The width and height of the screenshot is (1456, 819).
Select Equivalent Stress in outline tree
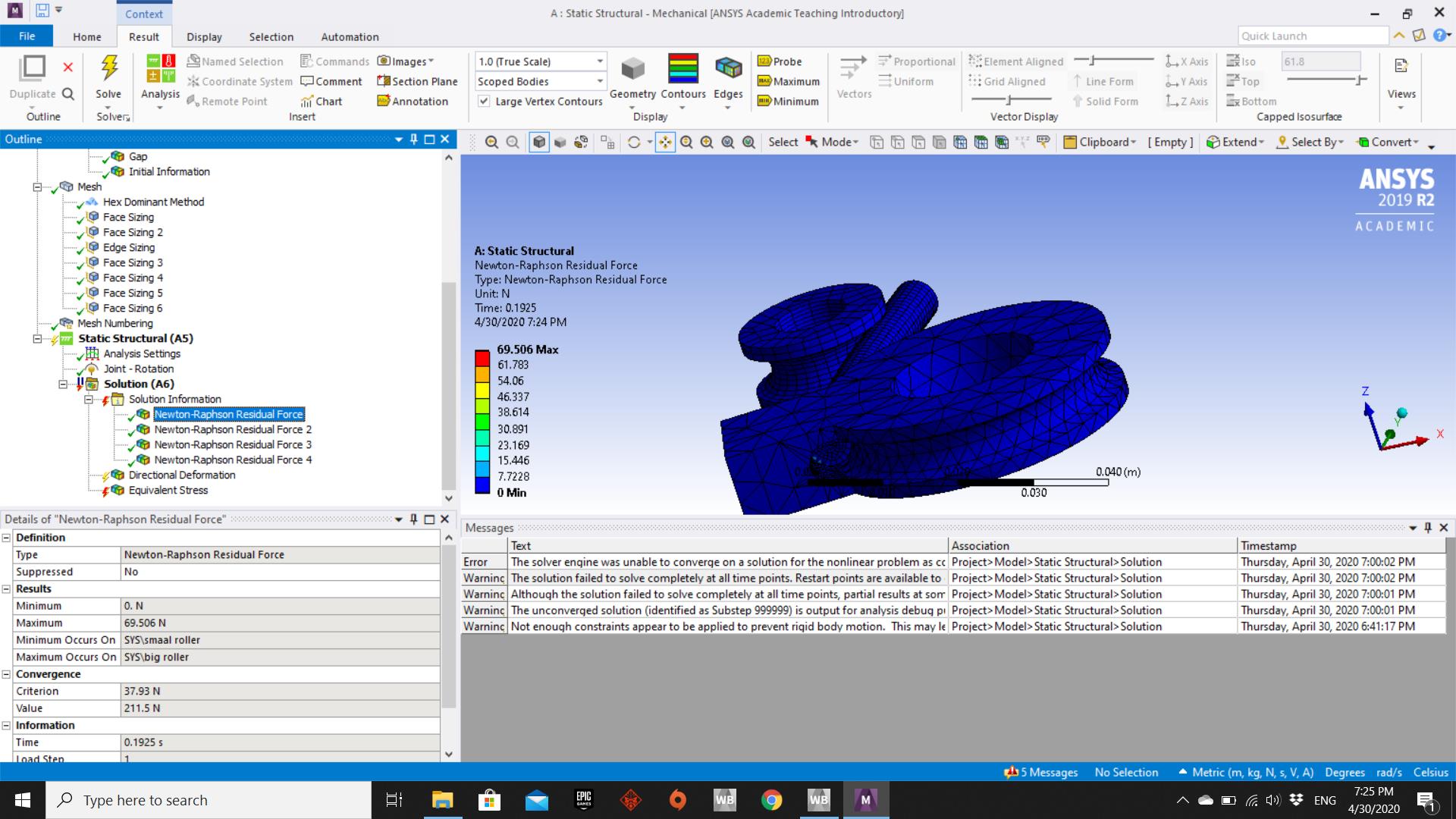point(168,491)
